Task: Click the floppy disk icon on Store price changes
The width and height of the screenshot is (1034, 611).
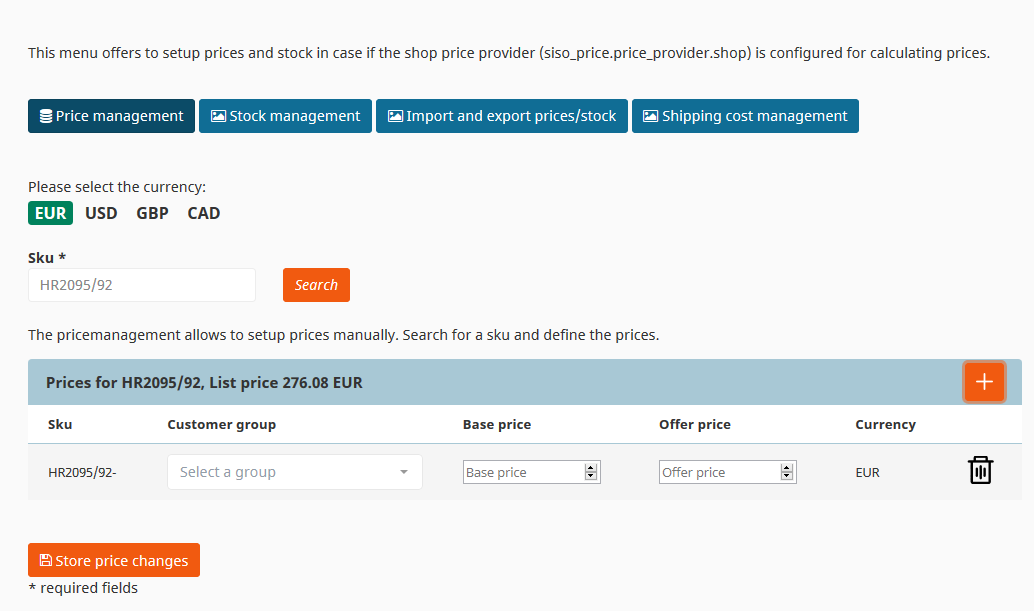Action: [46, 560]
